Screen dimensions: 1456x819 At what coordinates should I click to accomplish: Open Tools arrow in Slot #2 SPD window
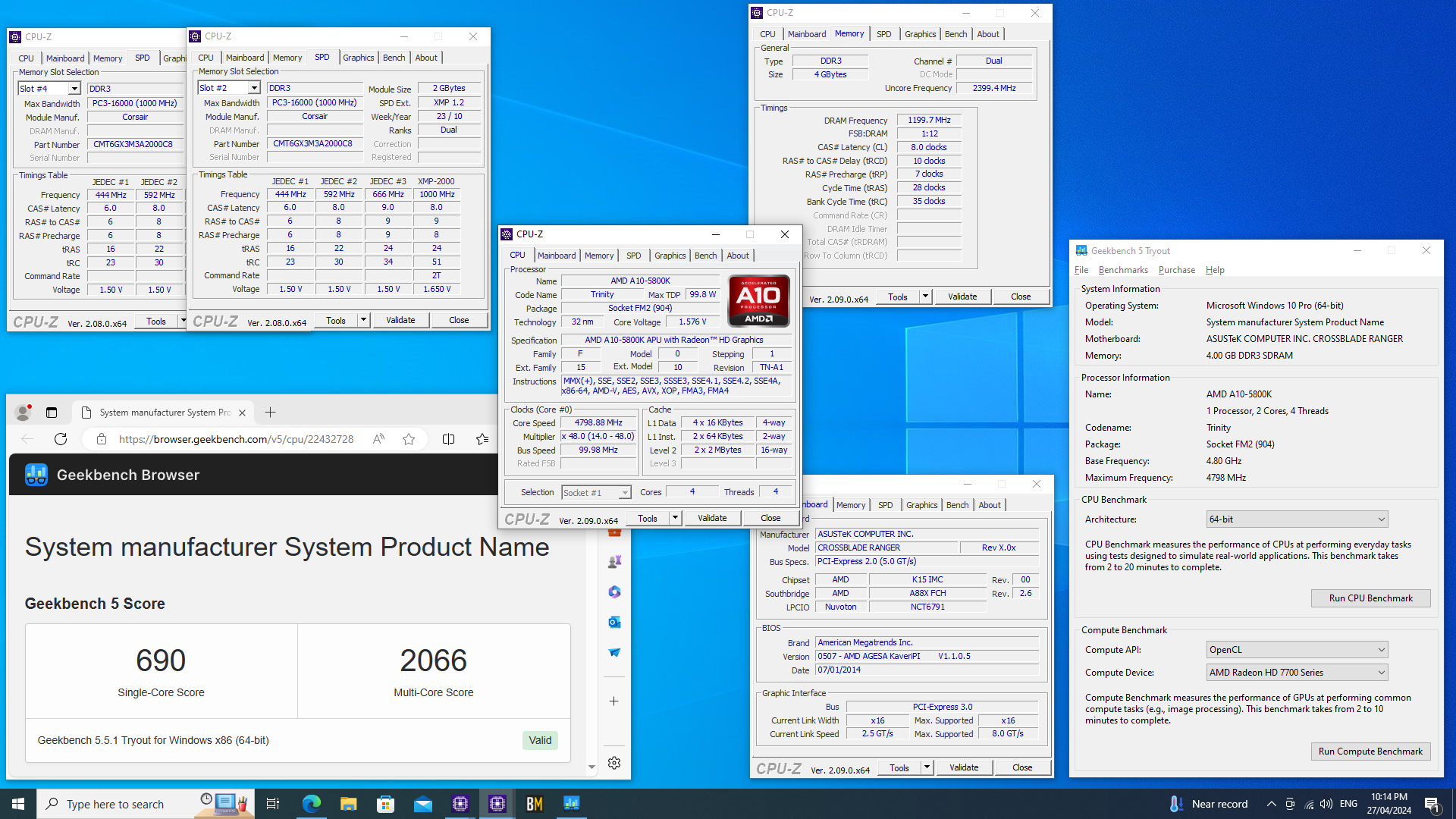pyautogui.click(x=363, y=320)
